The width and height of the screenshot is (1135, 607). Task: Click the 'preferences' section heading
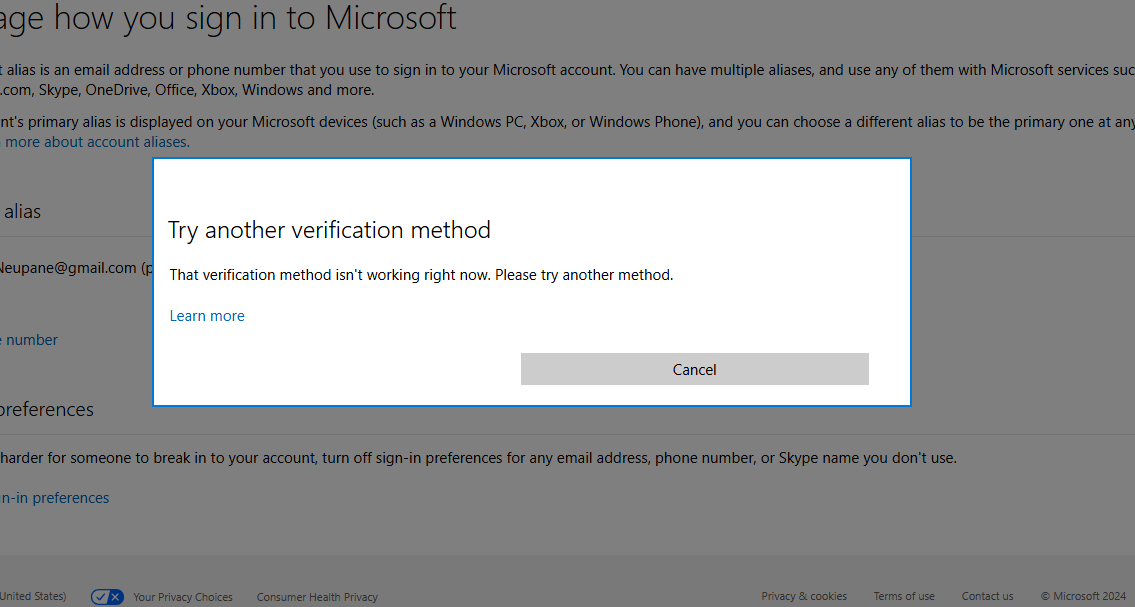pyautogui.click(x=47, y=409)
